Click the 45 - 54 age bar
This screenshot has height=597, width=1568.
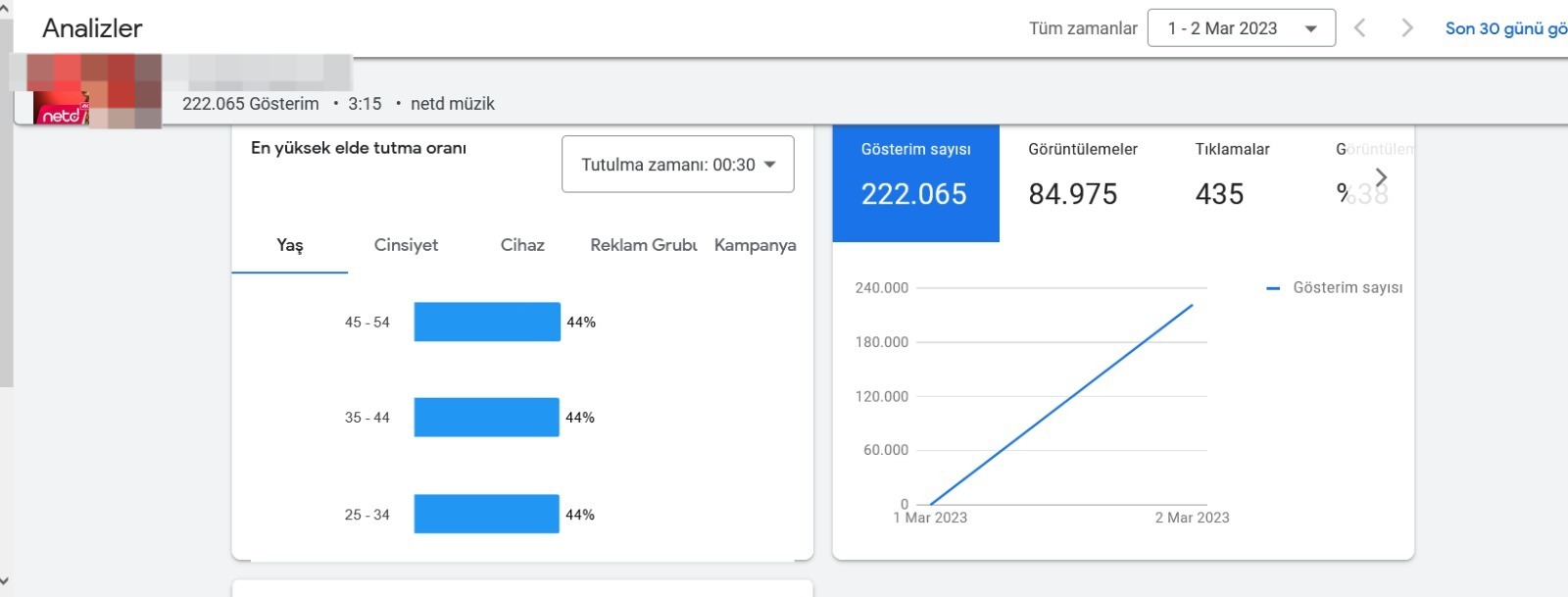click(x=487, y=322)
